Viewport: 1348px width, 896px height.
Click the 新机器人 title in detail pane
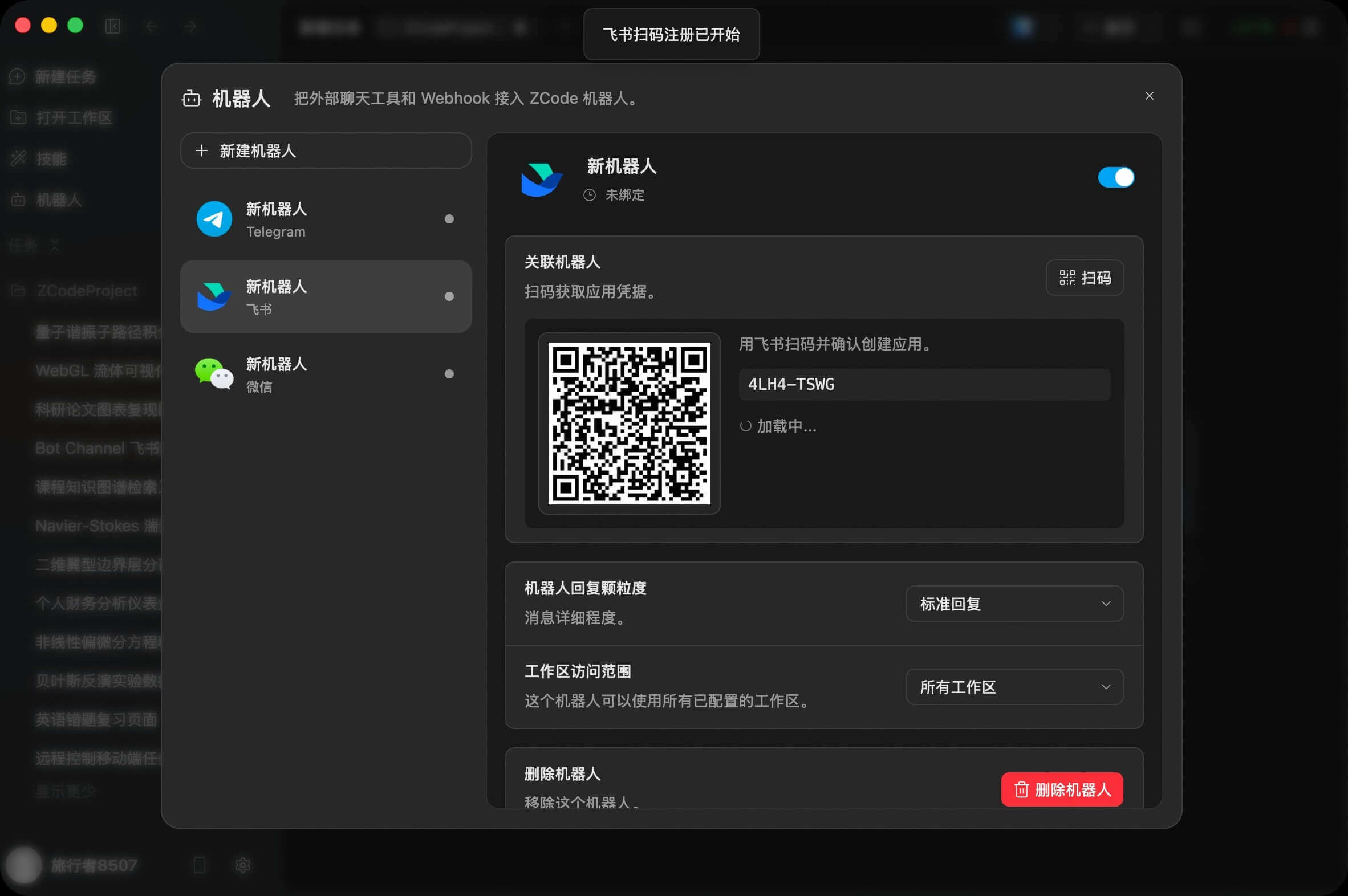pos(622,166)
